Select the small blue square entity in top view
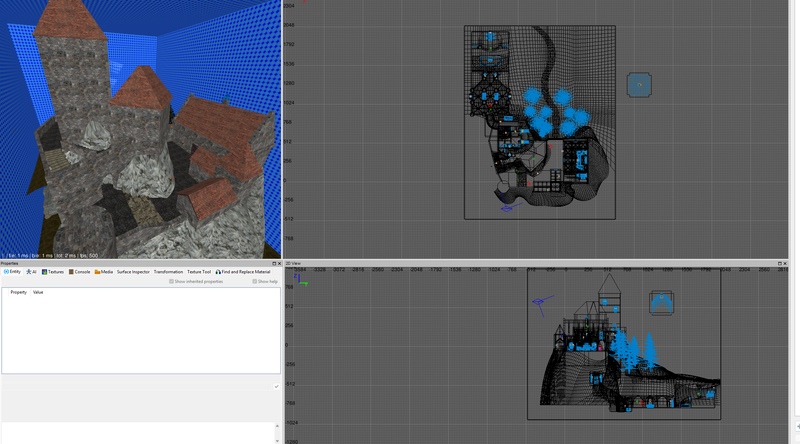This screenshot has width=800, height=444. coord(639,85)
